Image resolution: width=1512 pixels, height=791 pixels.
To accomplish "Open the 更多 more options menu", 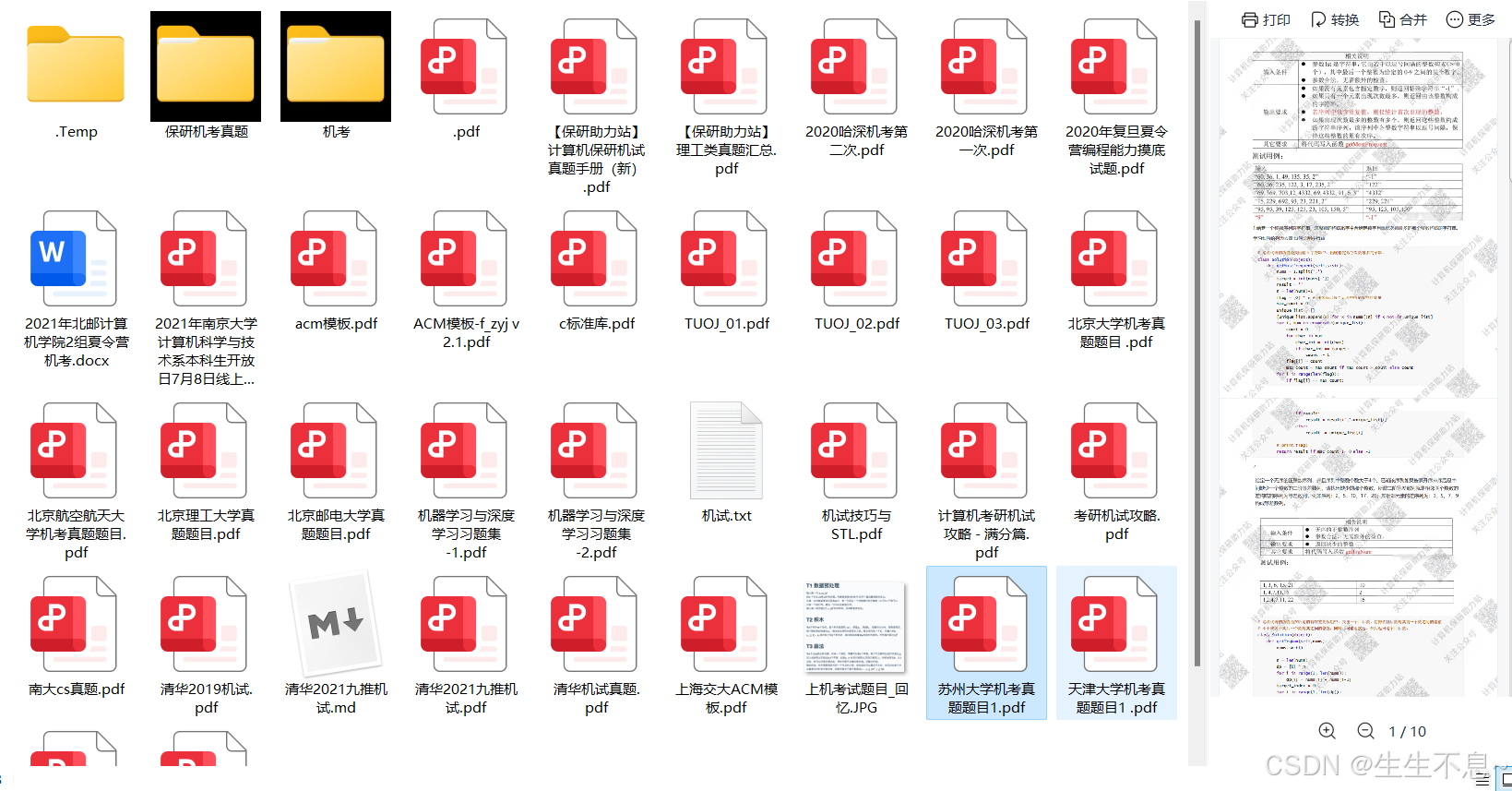I will [1470, 19].
